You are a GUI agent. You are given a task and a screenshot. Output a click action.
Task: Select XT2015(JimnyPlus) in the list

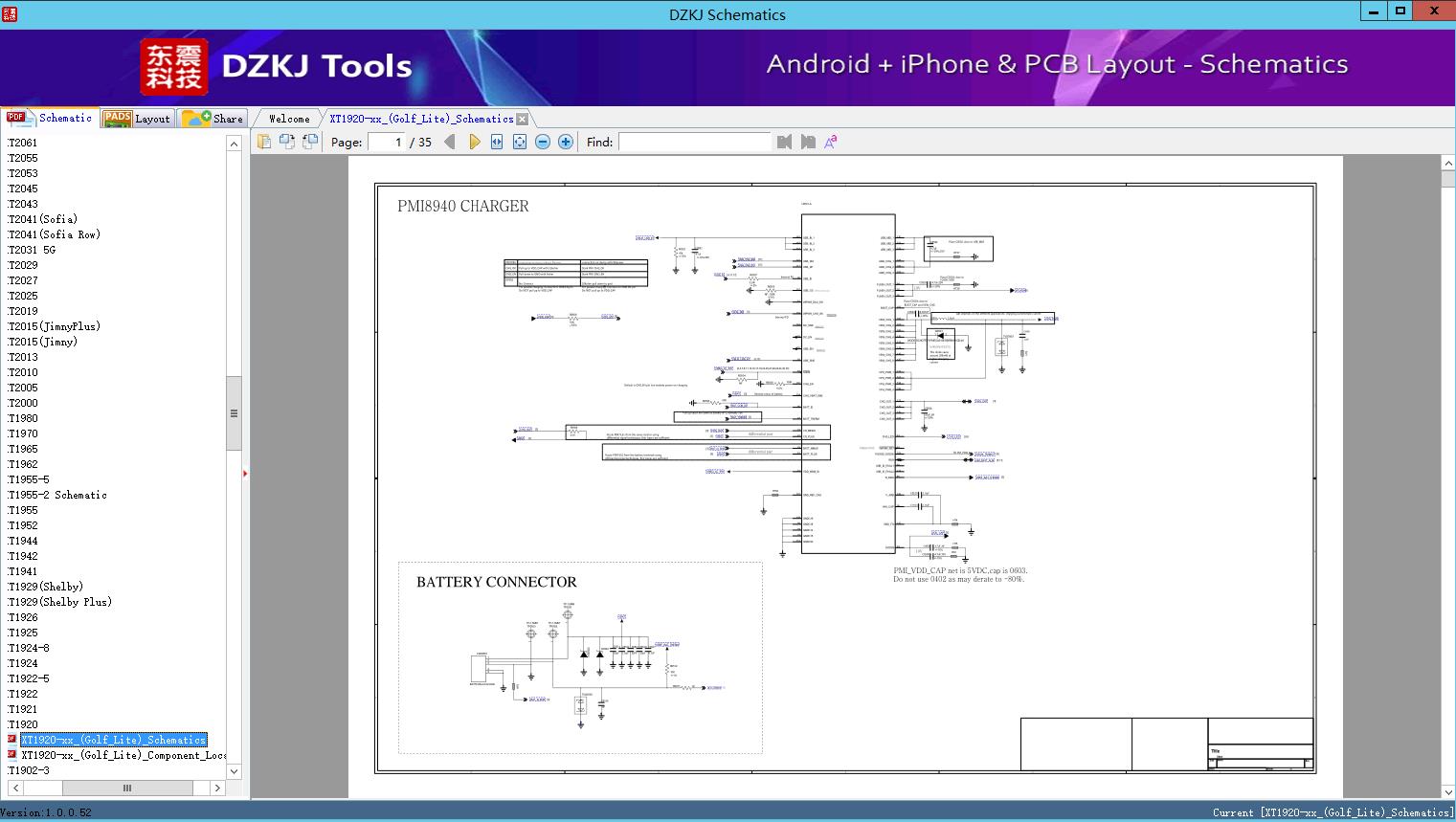tap(54, 326)
